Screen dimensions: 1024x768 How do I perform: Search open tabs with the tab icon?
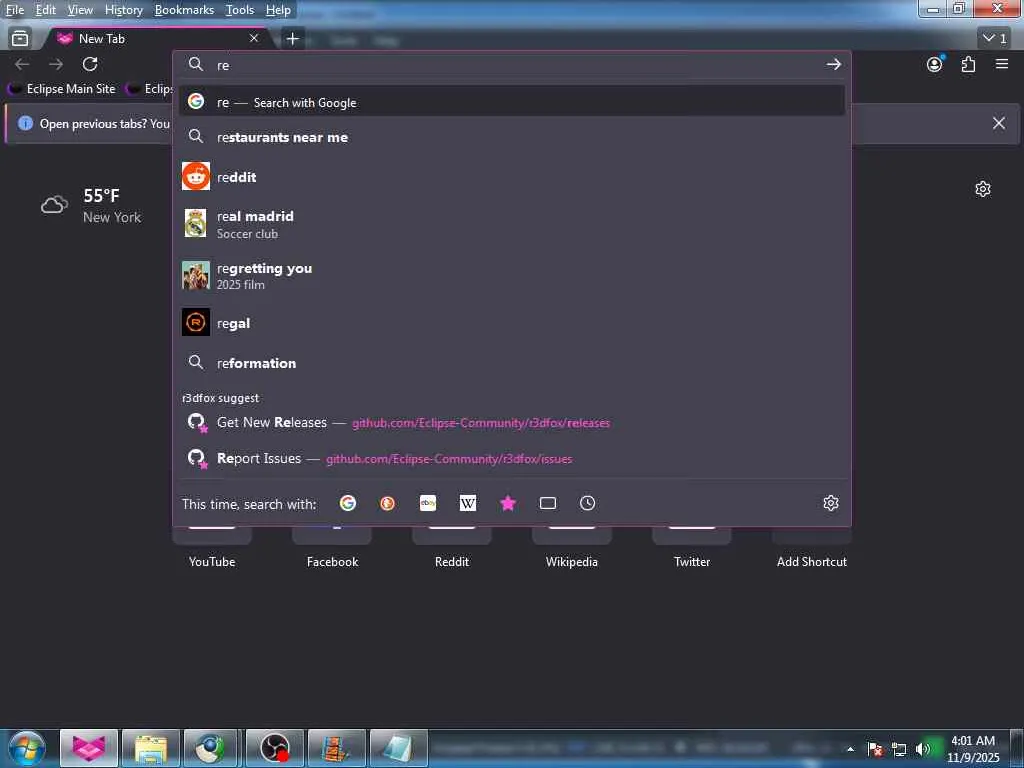(x=547, y=503)
